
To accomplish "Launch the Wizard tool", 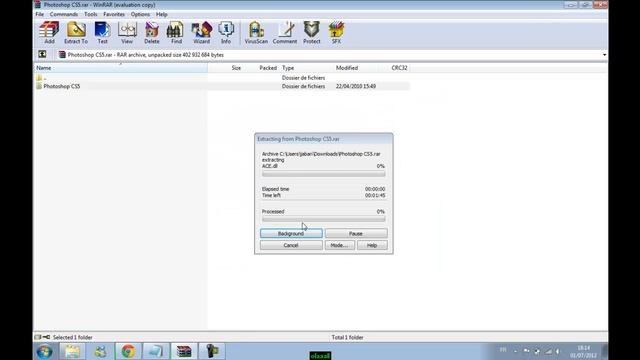I will pyautogui.click(x=201, y=33).
